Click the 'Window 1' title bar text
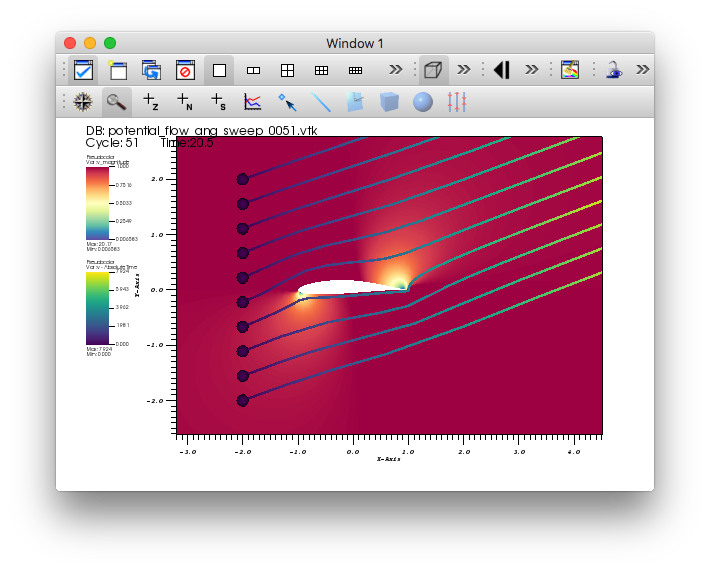 tap(355, 43)
